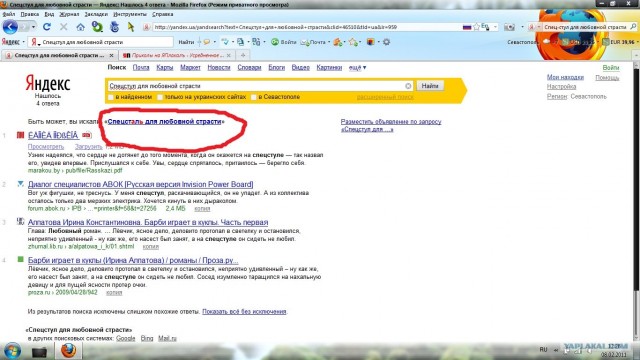The width and height of the screenshot is (640, 360).
Task: Open the back/forward history dropdown arrow
Action: pyautogui.click(x=33, y=27)
